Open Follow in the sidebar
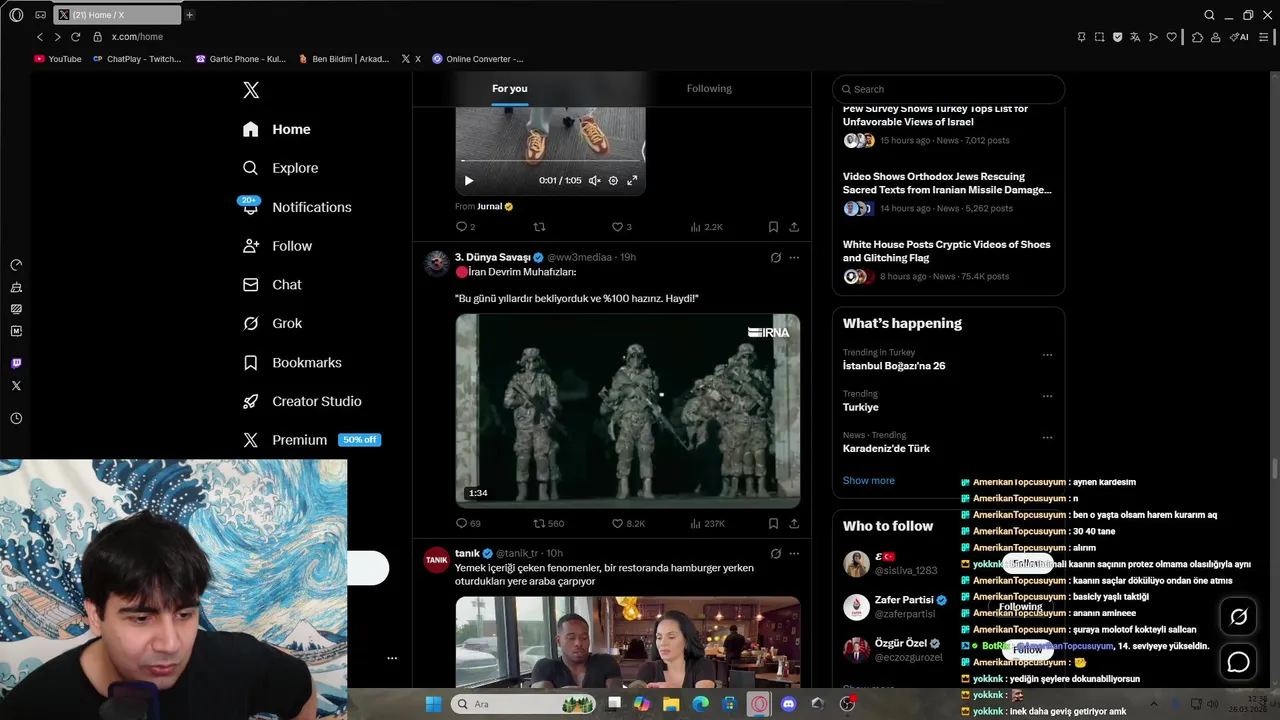Viewport: 1280px width, 720px height. click(x=277, y=246)
